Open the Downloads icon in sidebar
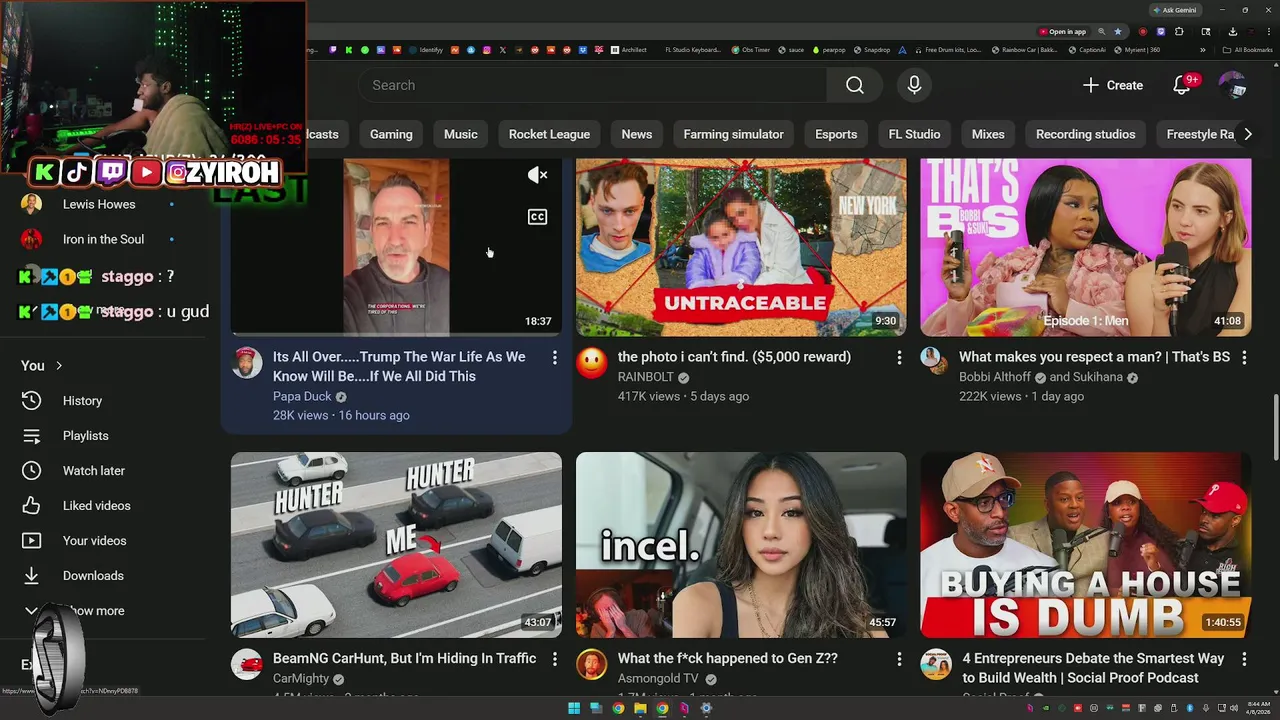 32,576
